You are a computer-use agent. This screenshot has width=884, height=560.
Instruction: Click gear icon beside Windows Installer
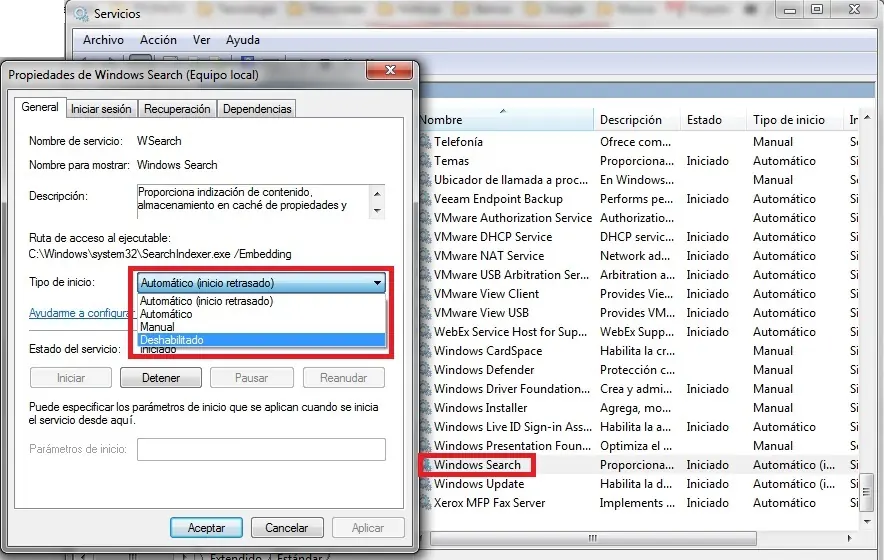[x=426, y=408]
